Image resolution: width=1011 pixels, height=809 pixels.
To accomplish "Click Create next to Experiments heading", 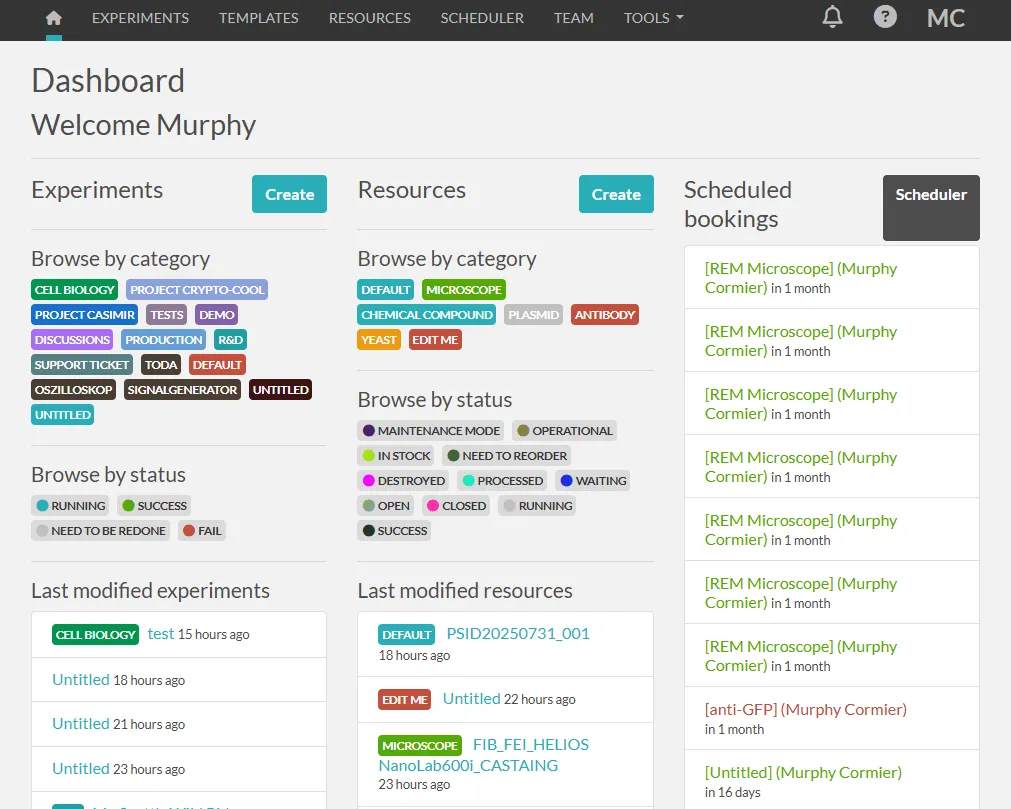I will coord(290,194).
